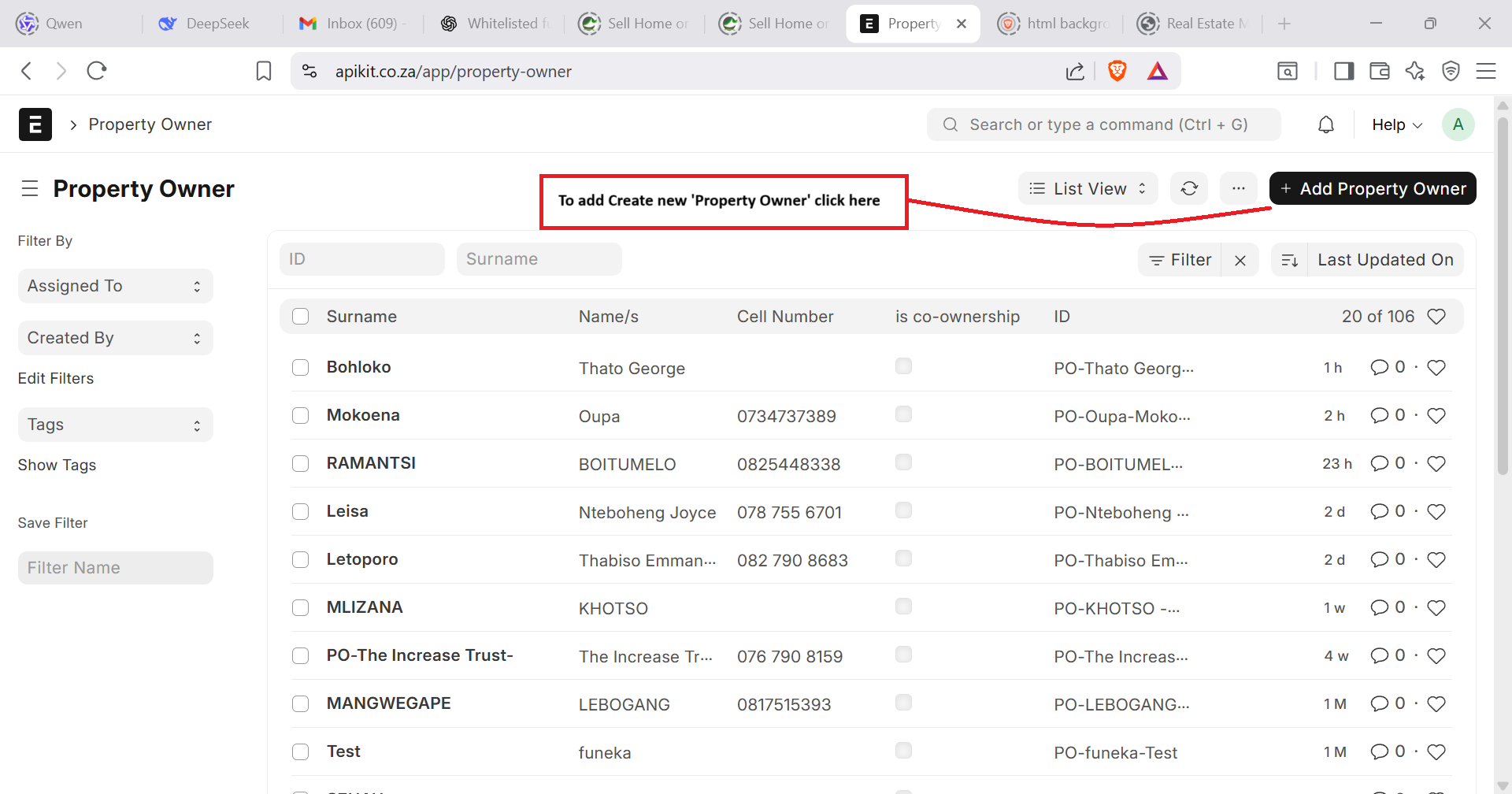
Task: Click the notifications bell icon
Action: click(x=1326, y=124)
